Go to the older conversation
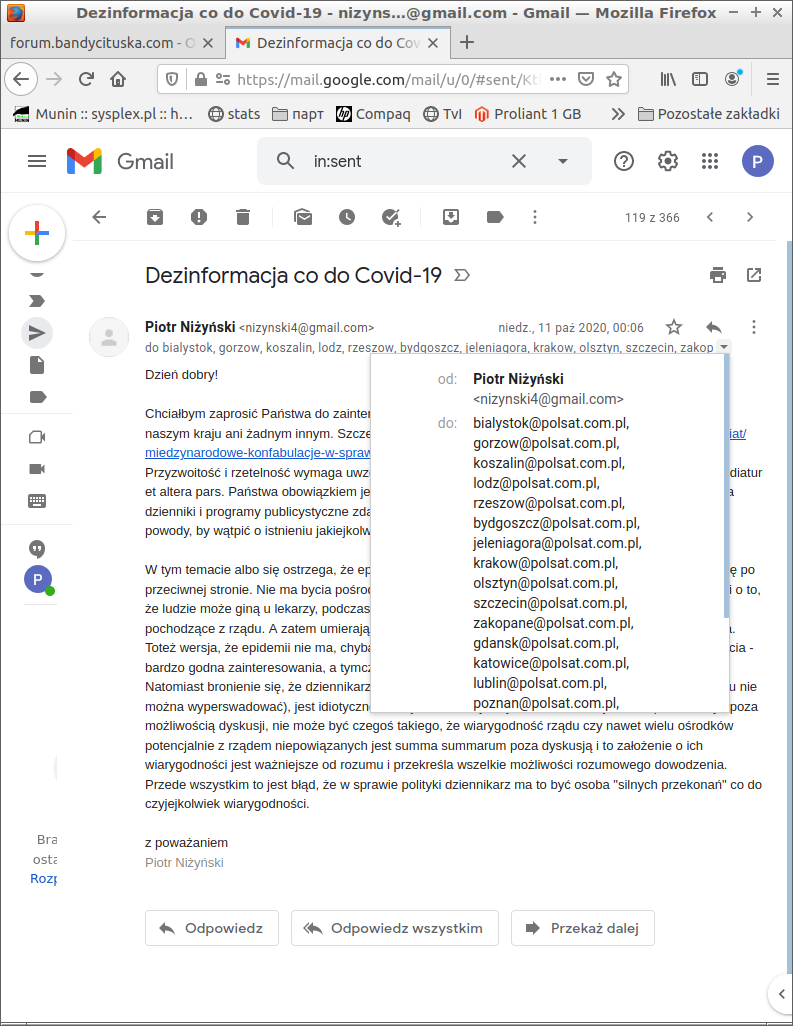The height and width of the screenshot is (1026, 793). tap(750, 217)
